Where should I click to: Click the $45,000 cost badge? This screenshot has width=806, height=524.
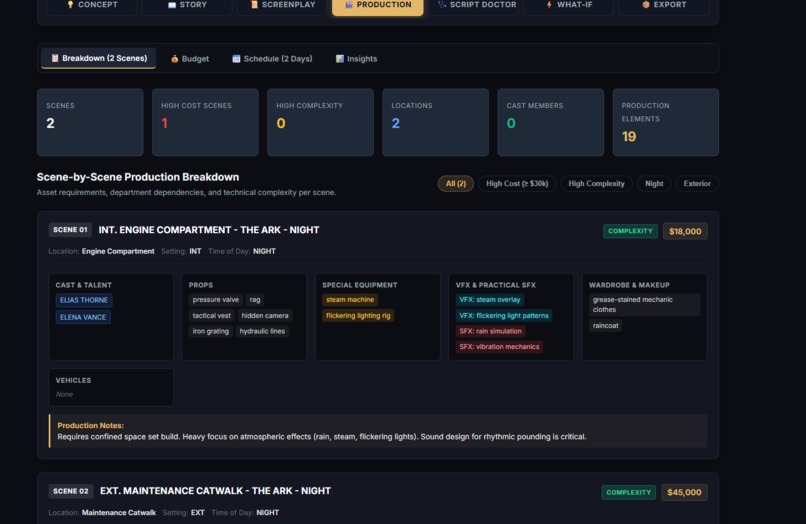point(684,492)
